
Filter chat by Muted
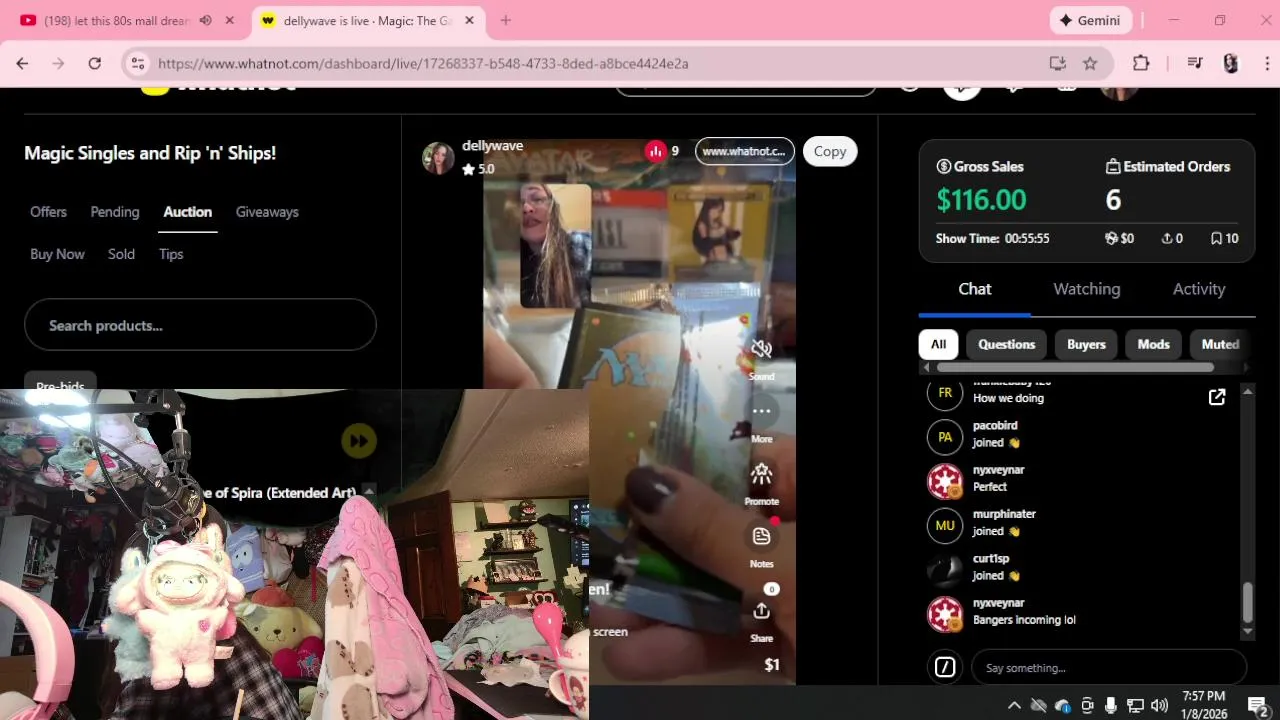(x=1220, y=344)
